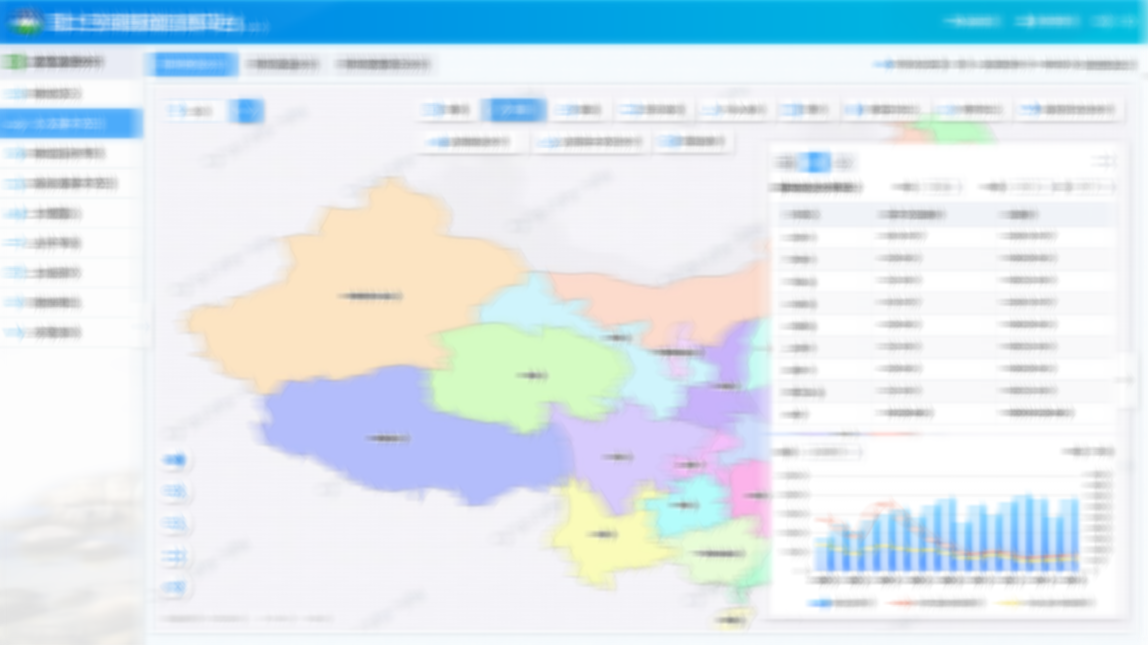Viewport: 1148px width, 645px height.
Task: Switch to the second tab above the map
Action: point(285,62)
